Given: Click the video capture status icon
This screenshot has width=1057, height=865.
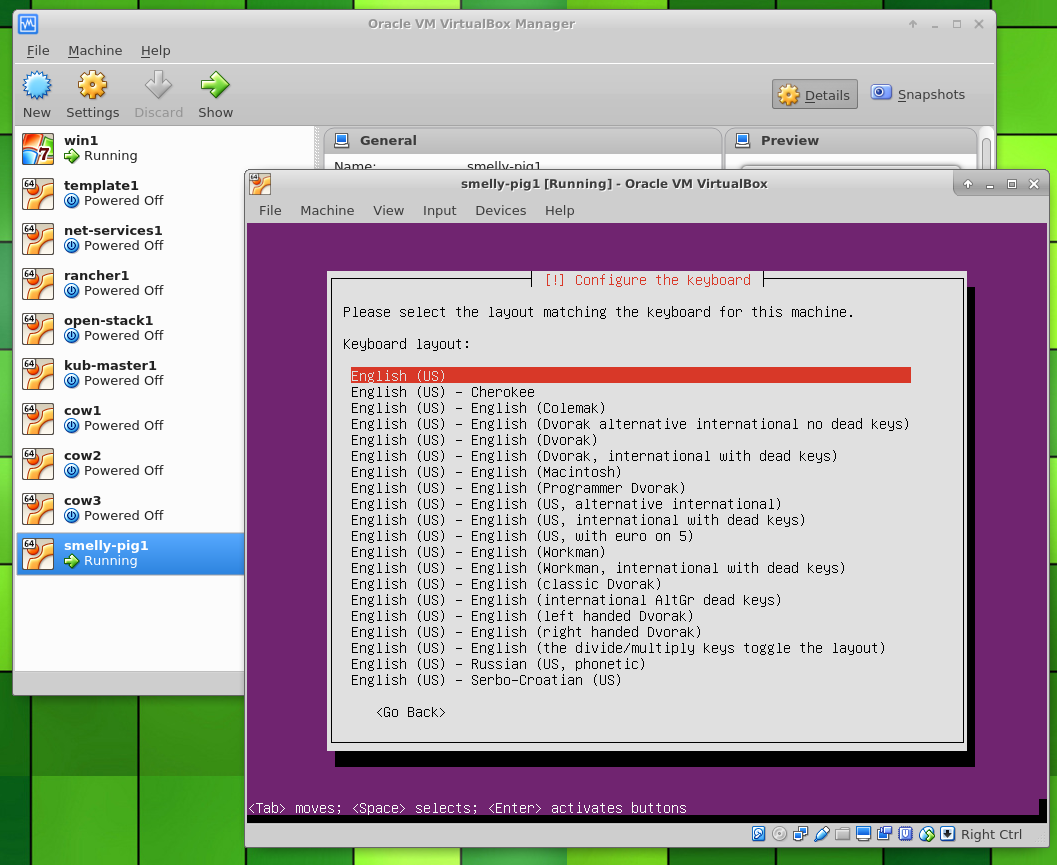Looking at the screenshot, I should click(884, 834).
